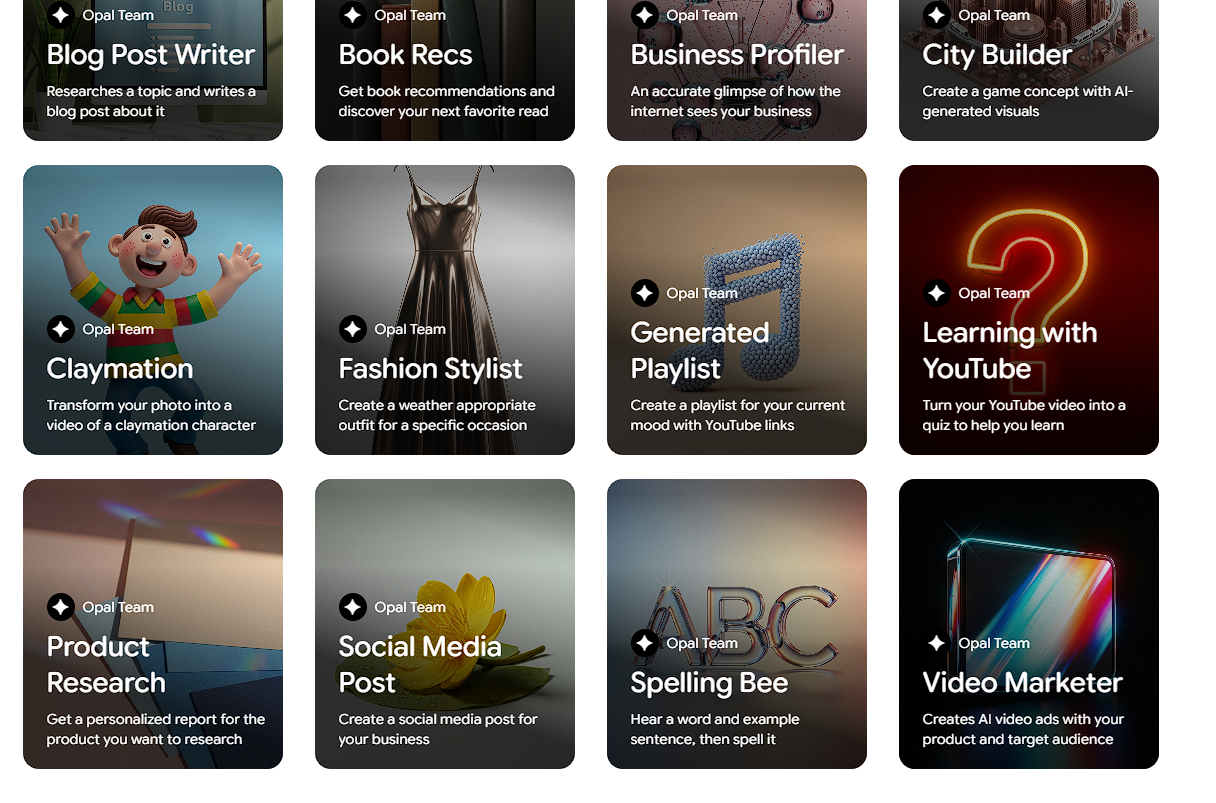Click the sparkle icon on the Business Profiler card
1216x803 pixels.
(645, 15)
